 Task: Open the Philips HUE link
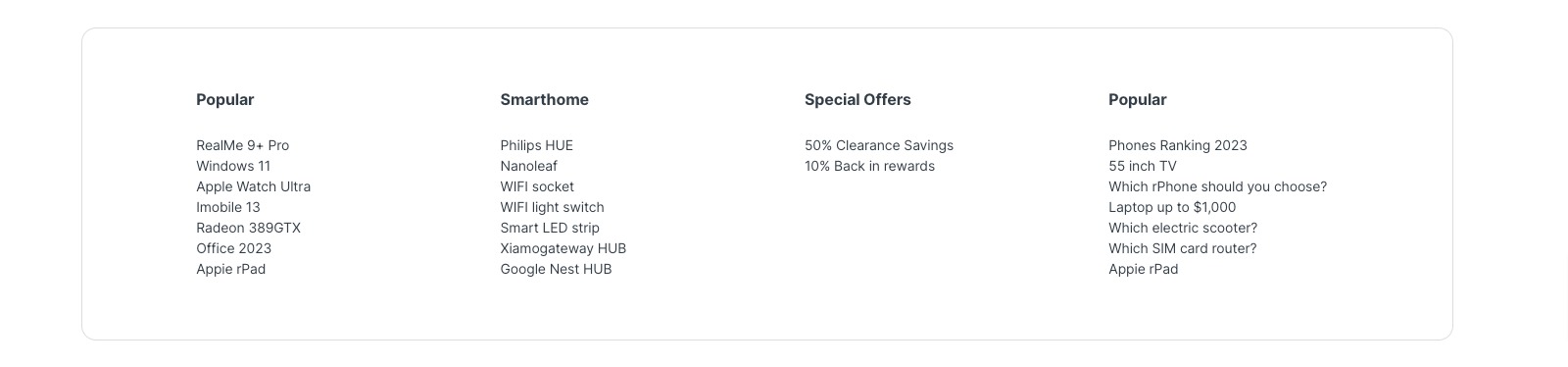tap(536, 145)
